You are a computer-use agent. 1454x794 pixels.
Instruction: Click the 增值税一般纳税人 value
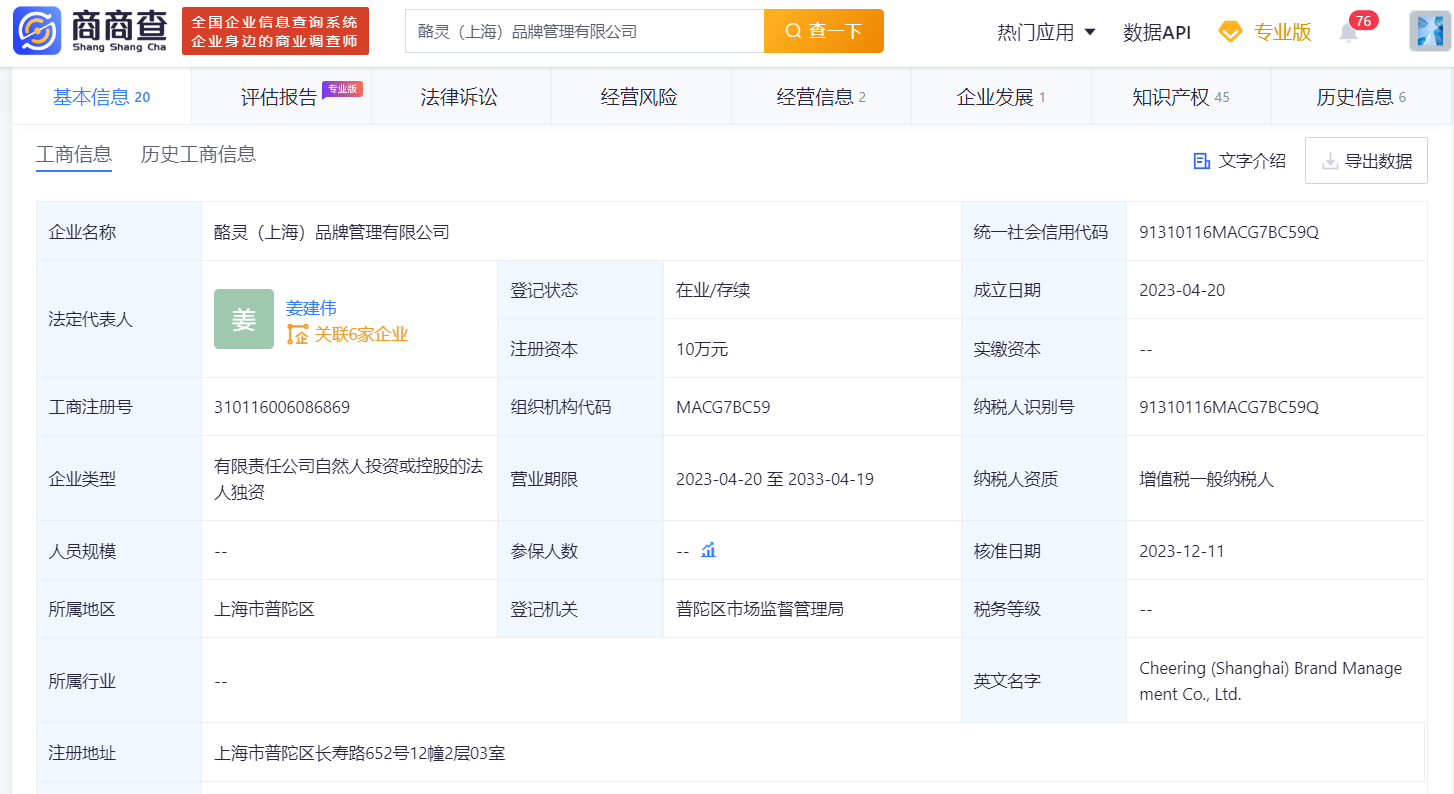point(1206,479)
